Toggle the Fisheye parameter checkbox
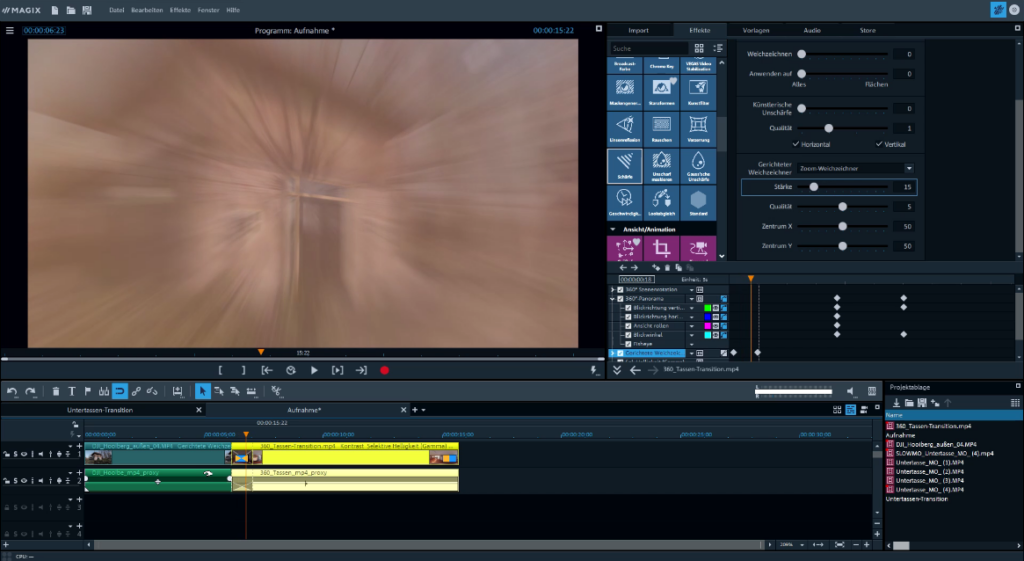1024x561 pixels. (x=628, y=344)
